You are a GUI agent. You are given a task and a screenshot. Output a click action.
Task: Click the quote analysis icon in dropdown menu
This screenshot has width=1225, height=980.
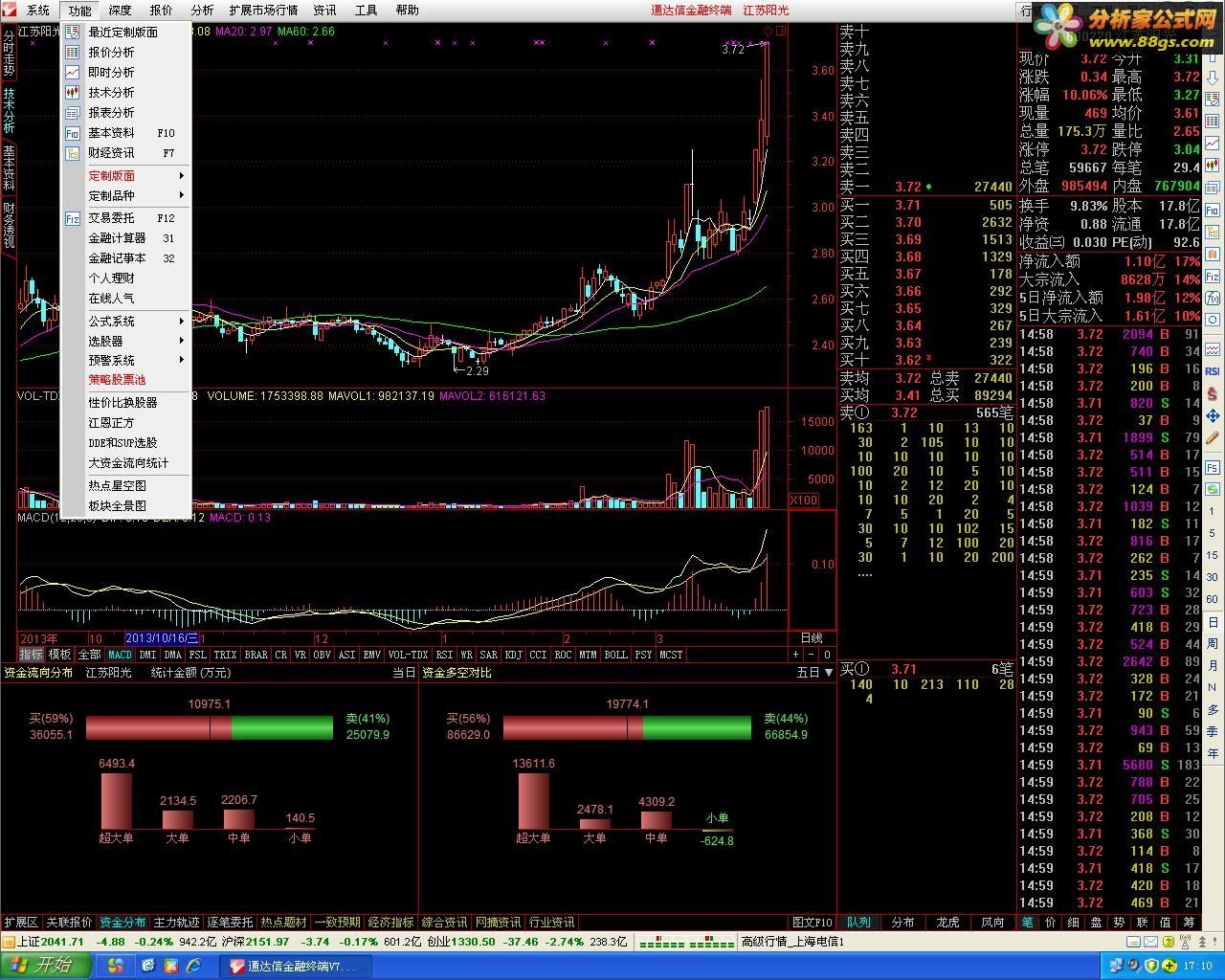pos(72,52)
